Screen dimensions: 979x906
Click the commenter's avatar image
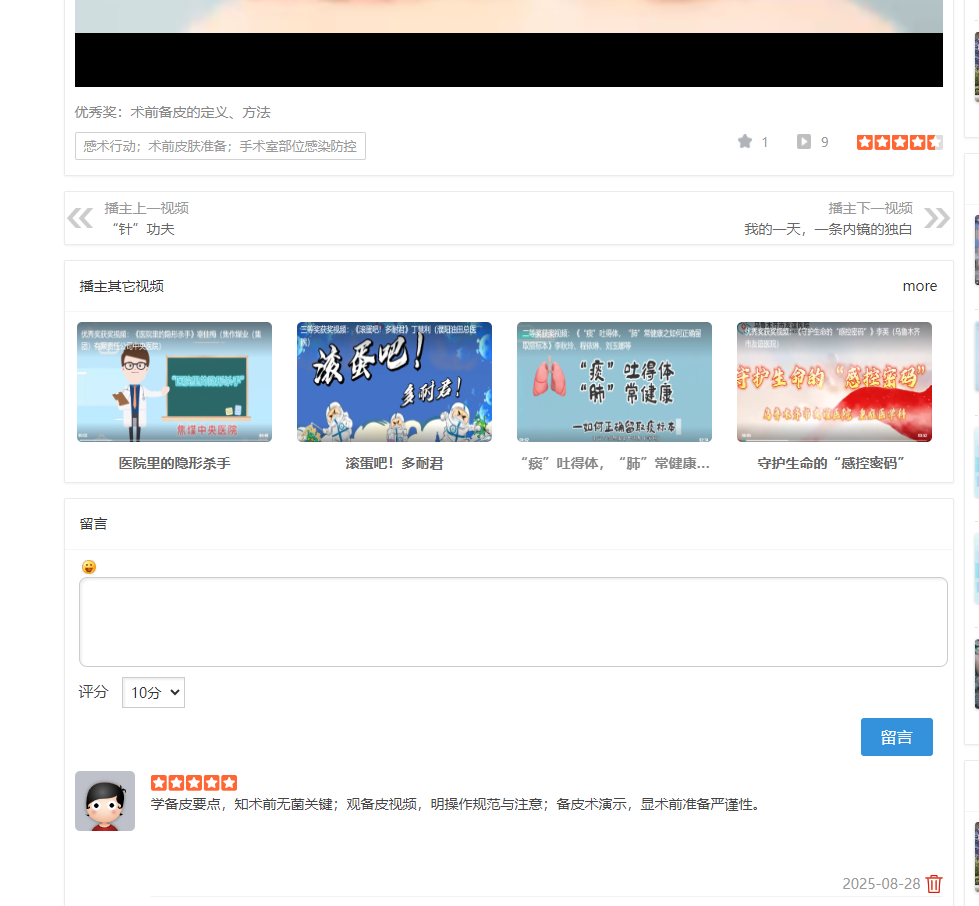click(104, 801)
